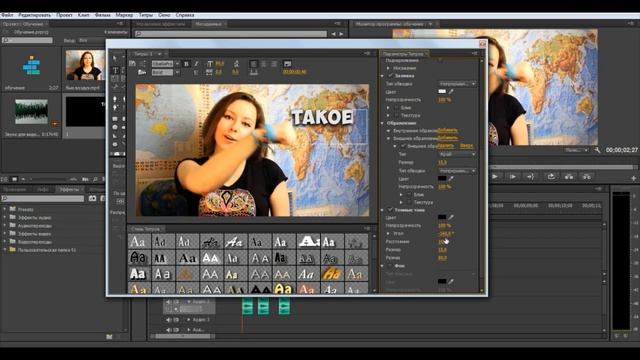Click the Effects panel search field

43,198
